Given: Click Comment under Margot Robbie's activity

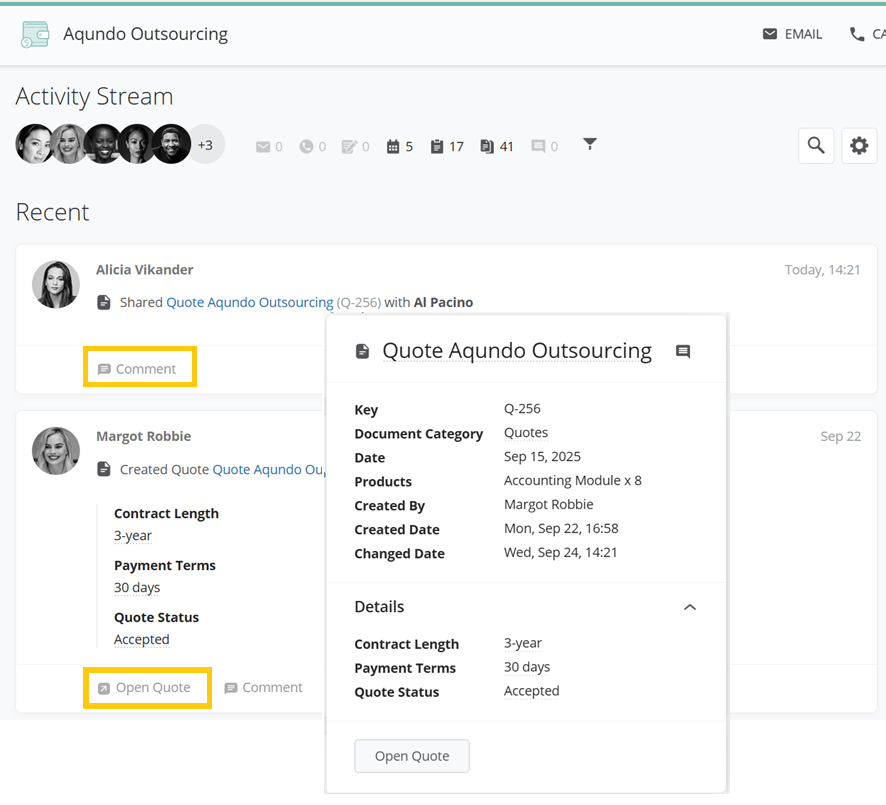Looking at the screenshot, I should point(264,688).
